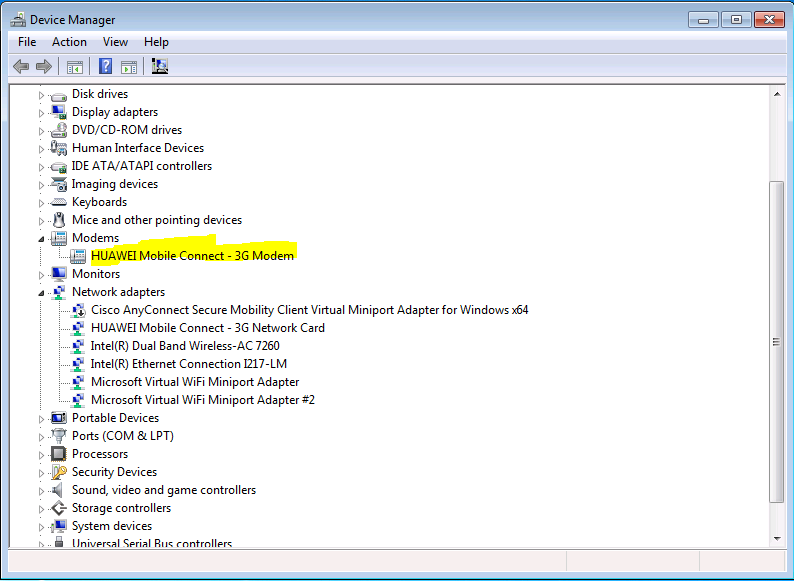Click the Action Pane toolbar icon
794x581 pixels.
(129, 66)
